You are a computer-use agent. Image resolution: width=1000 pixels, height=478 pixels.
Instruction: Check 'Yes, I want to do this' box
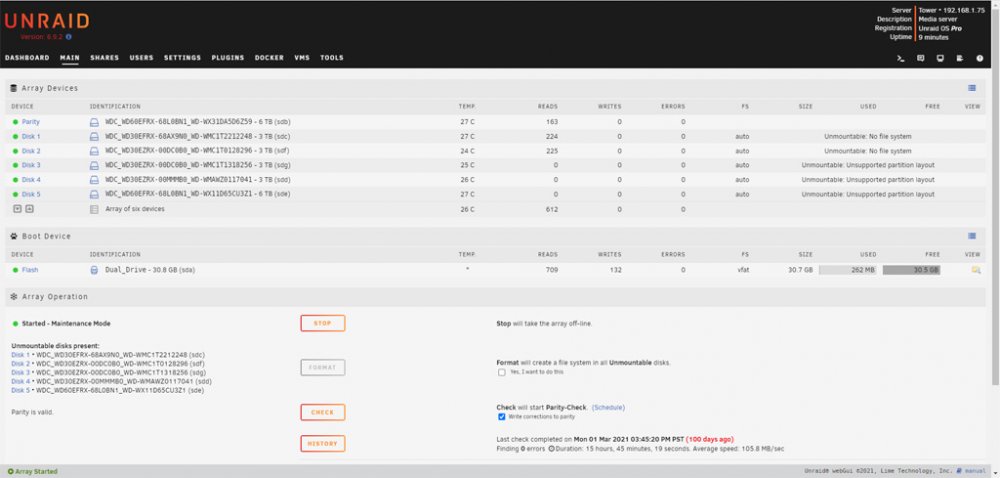pyautogui.click(x=501, y=372)
